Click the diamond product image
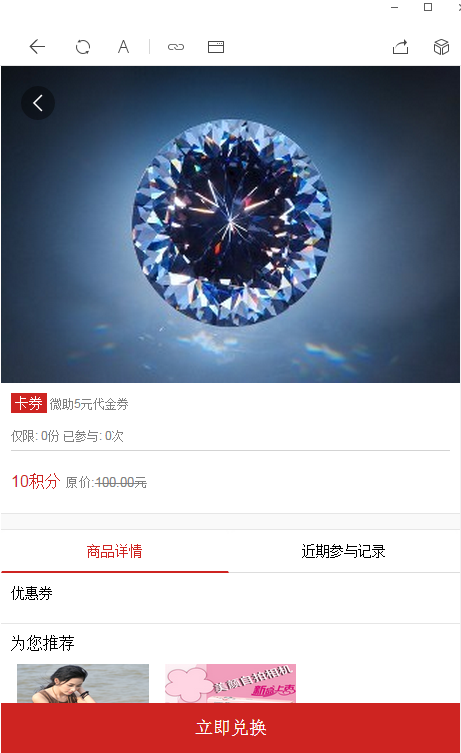The width and height of the screenshot is (461, 753). pyautogui.click(x=230, y=224)
